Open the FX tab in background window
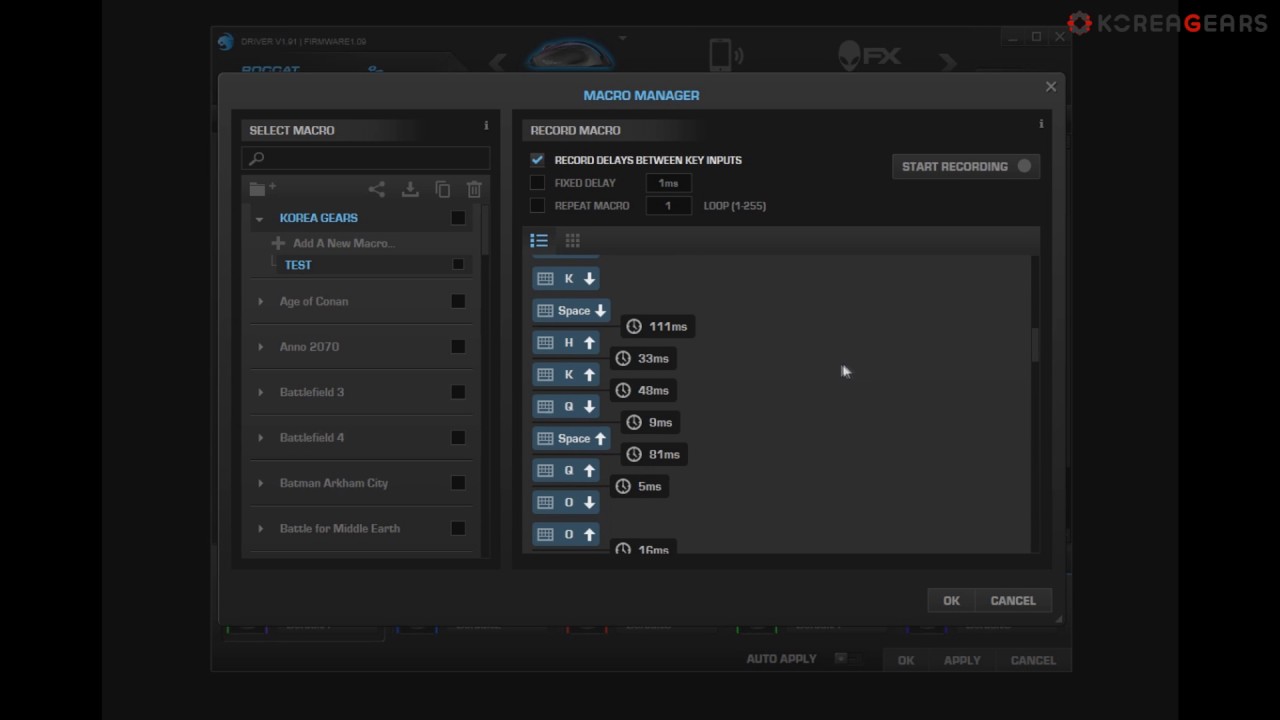1280x720 pixels. [869, 56]
